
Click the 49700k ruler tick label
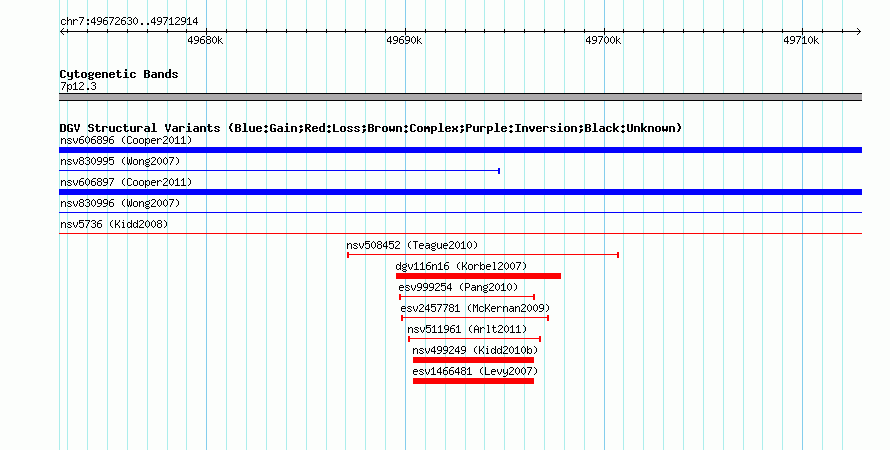[603, 40]
